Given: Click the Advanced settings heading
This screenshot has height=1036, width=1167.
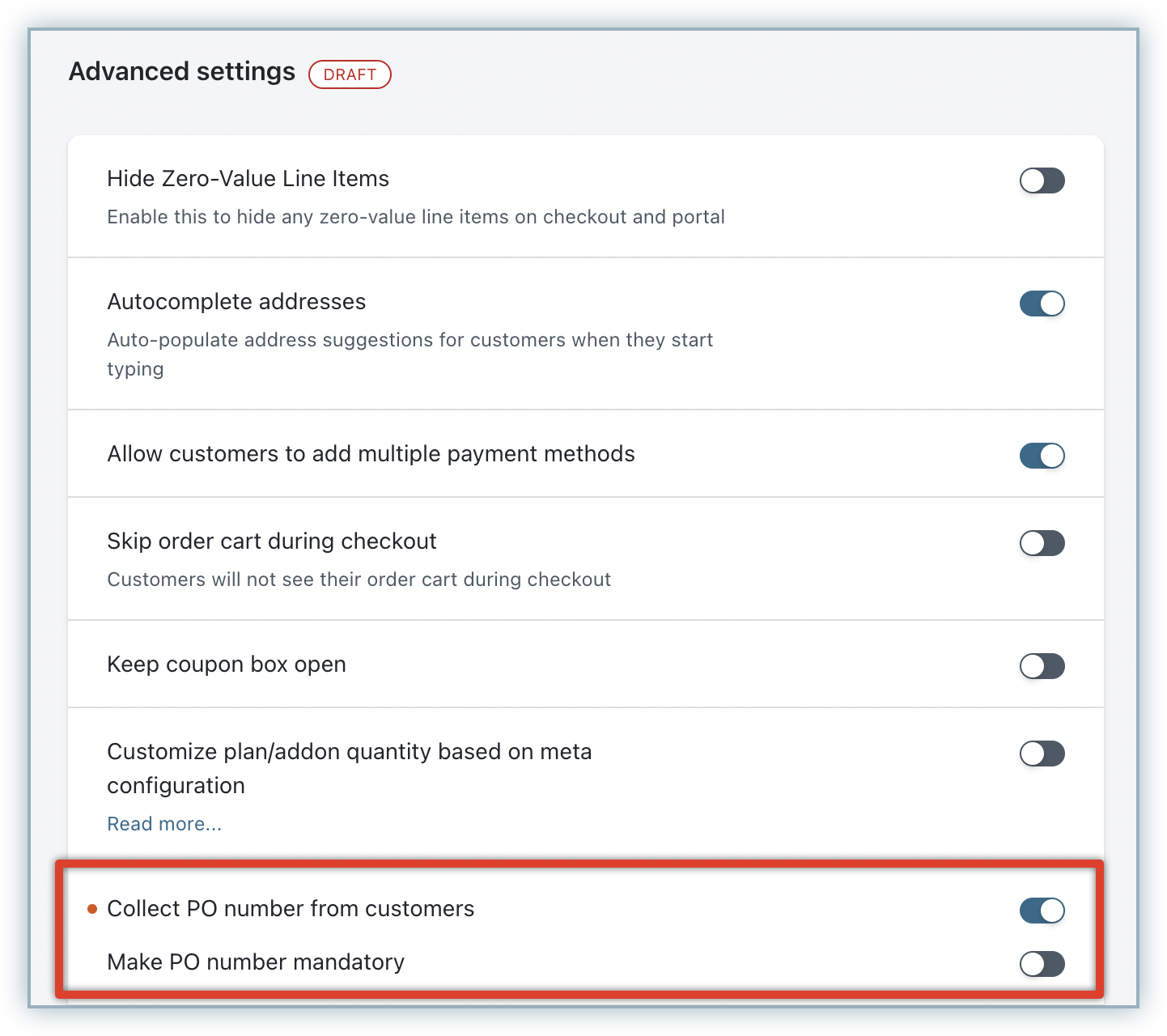Looking at the screenshot, I should (x=182, y=72).
